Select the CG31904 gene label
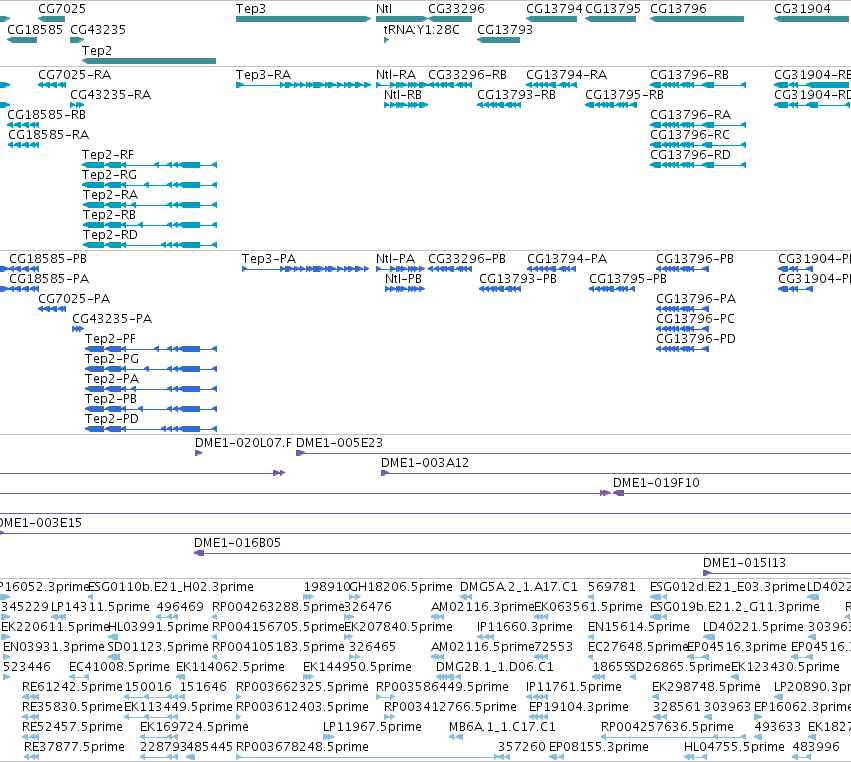 802,9
